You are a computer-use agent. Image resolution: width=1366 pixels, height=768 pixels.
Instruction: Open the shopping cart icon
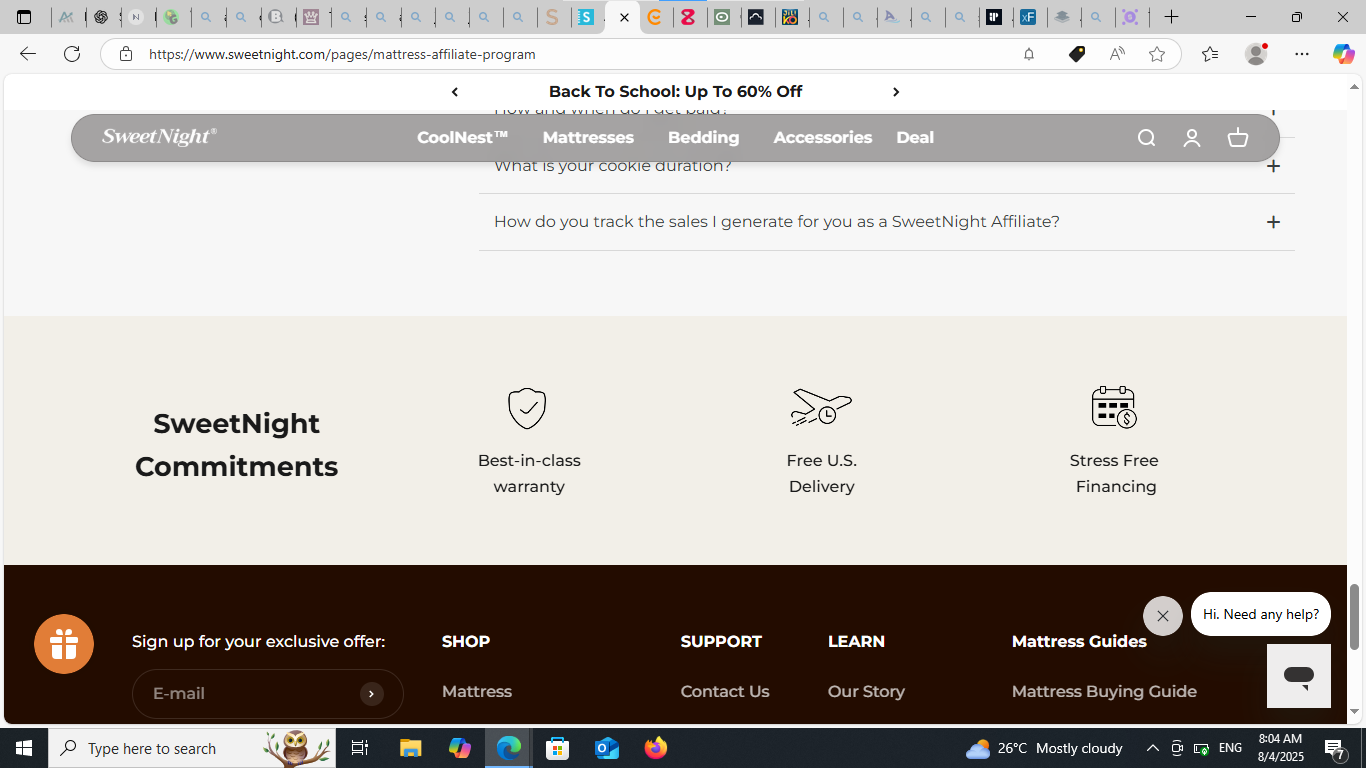coord(1238,138)
